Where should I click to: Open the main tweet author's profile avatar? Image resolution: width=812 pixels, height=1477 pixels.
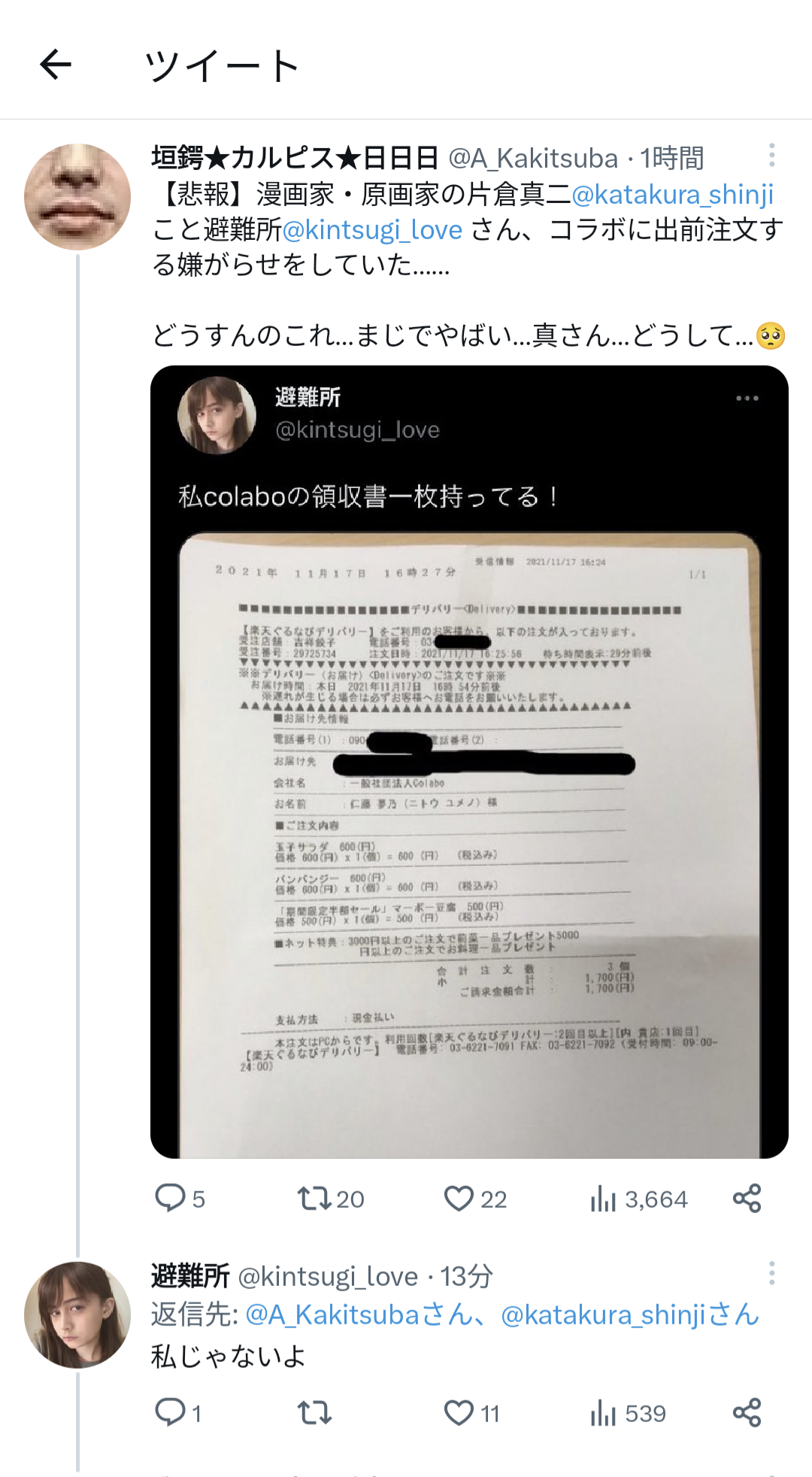click(77, 197)
